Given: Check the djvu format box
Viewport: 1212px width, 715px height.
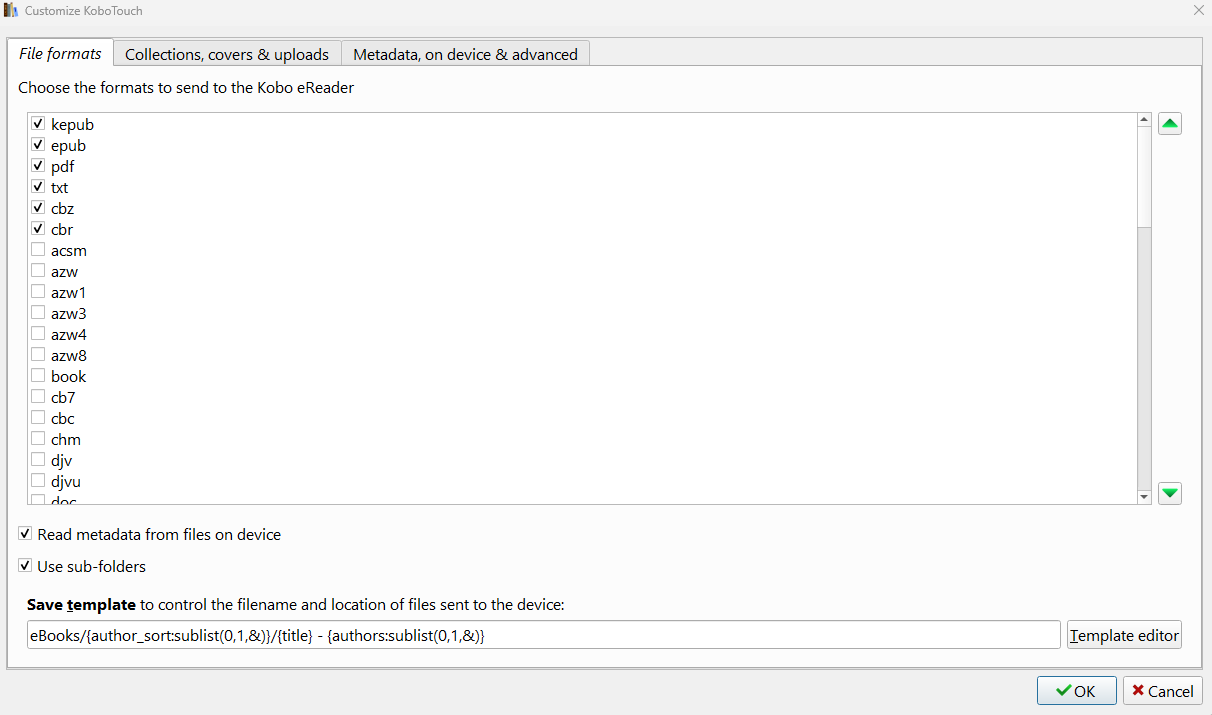Looking at the screenshot, I should (x=38, y=481).
